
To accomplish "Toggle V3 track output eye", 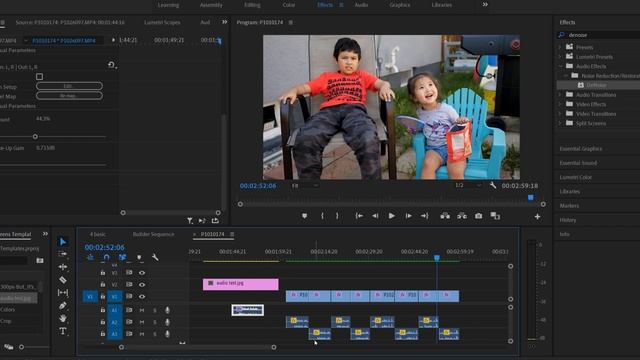I will [142, 273].
